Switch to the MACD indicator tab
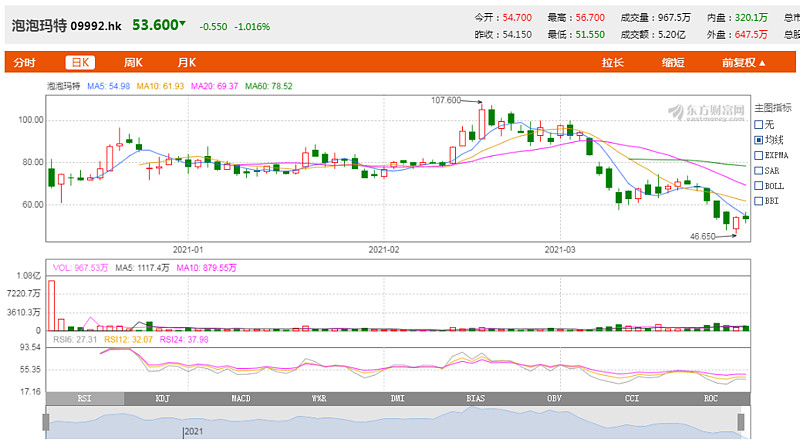 coord(241,399)
